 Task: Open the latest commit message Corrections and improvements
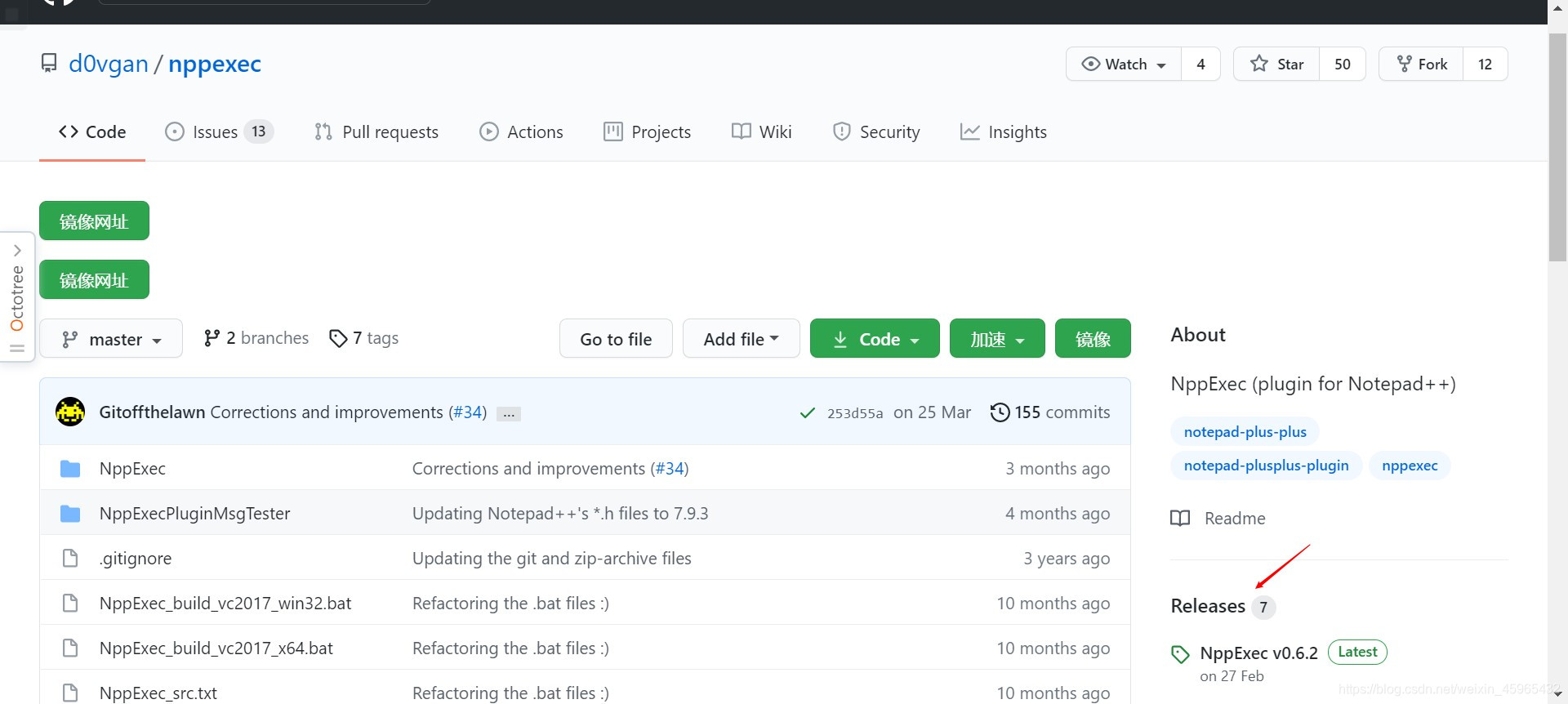pos(327,412)
